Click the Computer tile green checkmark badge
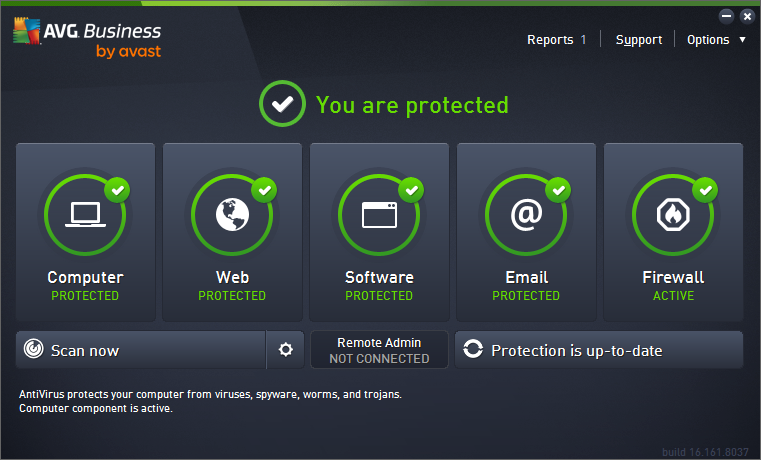Image resolution: width=761 pixels, height=460 pixels. click(118, 189)
